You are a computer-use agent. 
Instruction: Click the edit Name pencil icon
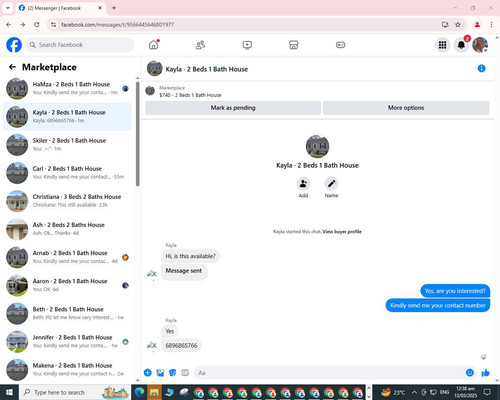331,183
